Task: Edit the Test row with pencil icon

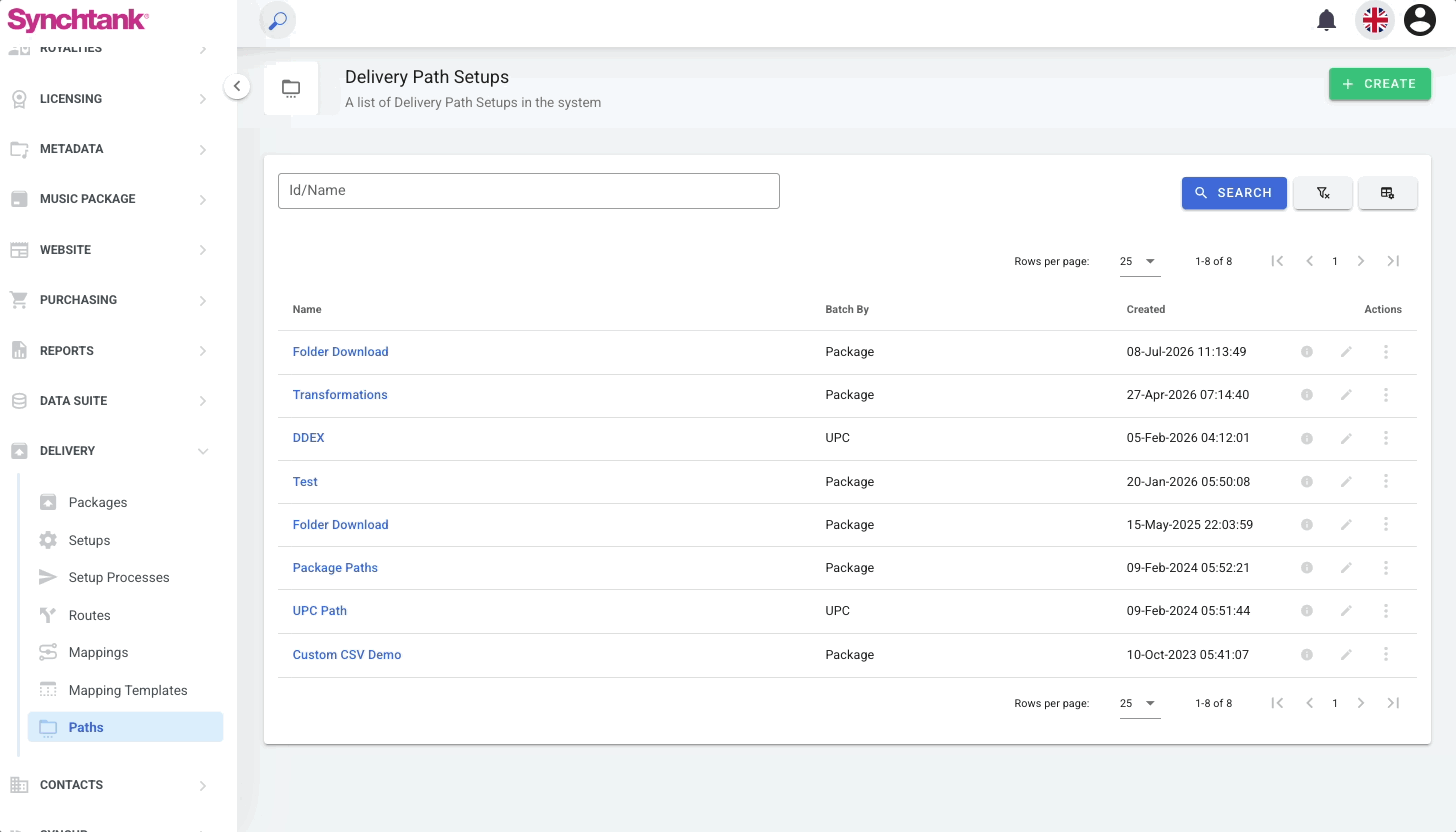Action: pyautogui.click(x=1346, y=482)
